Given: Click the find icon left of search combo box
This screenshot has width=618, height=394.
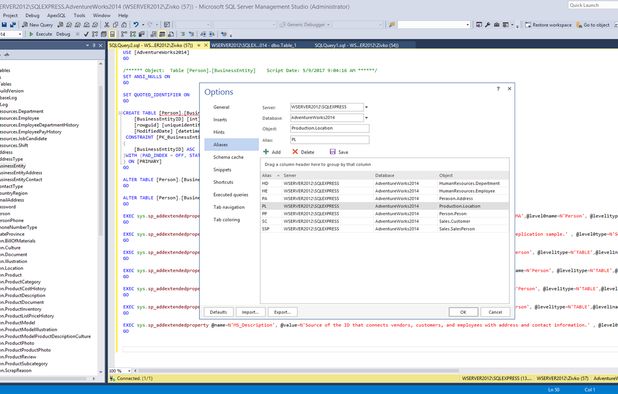Looking at the screenshot, I should tap(392, 25).
